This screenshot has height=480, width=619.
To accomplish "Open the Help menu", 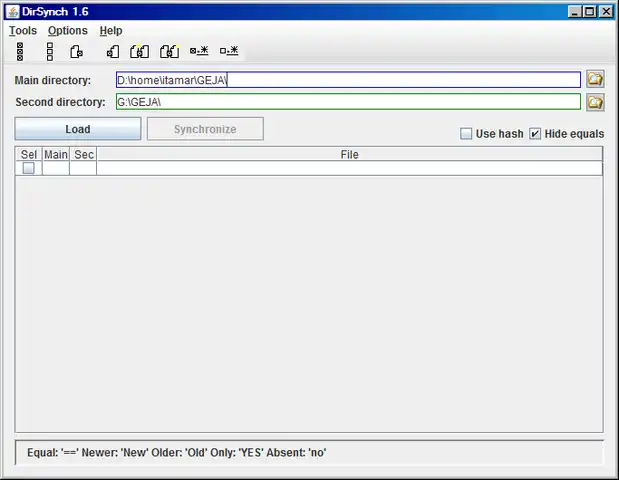I will [111, 30].
